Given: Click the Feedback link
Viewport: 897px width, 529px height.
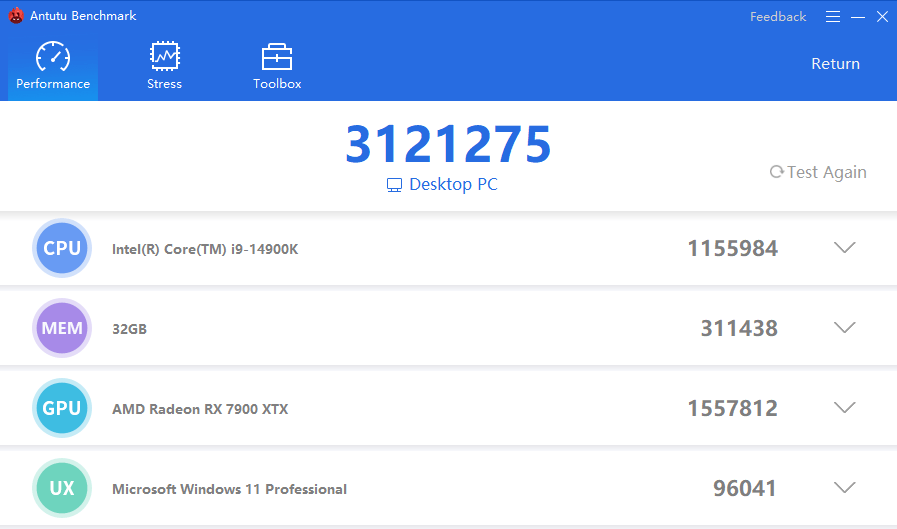Looking at the screenshot, I should 778,17.
